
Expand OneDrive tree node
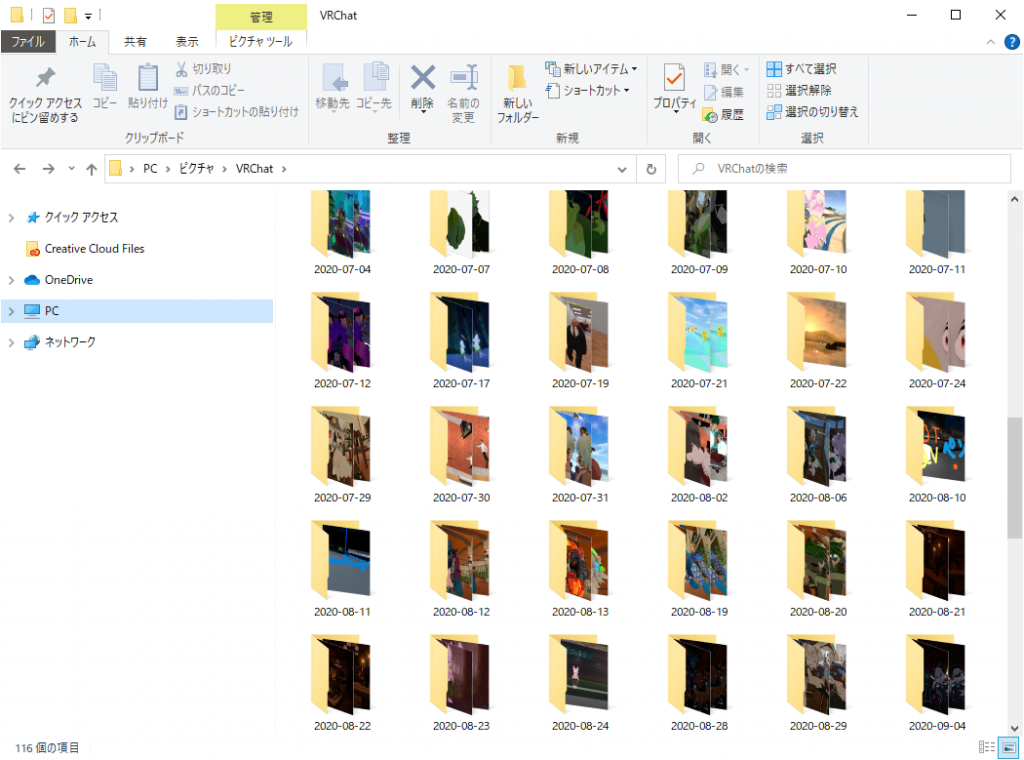[x=11, y=280]
